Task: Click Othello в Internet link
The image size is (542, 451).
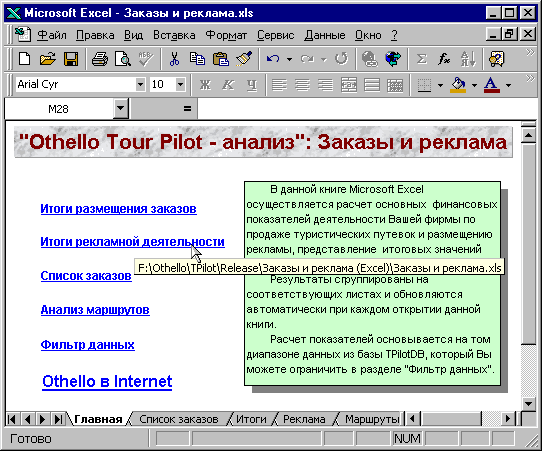Action: coord(107,382)
